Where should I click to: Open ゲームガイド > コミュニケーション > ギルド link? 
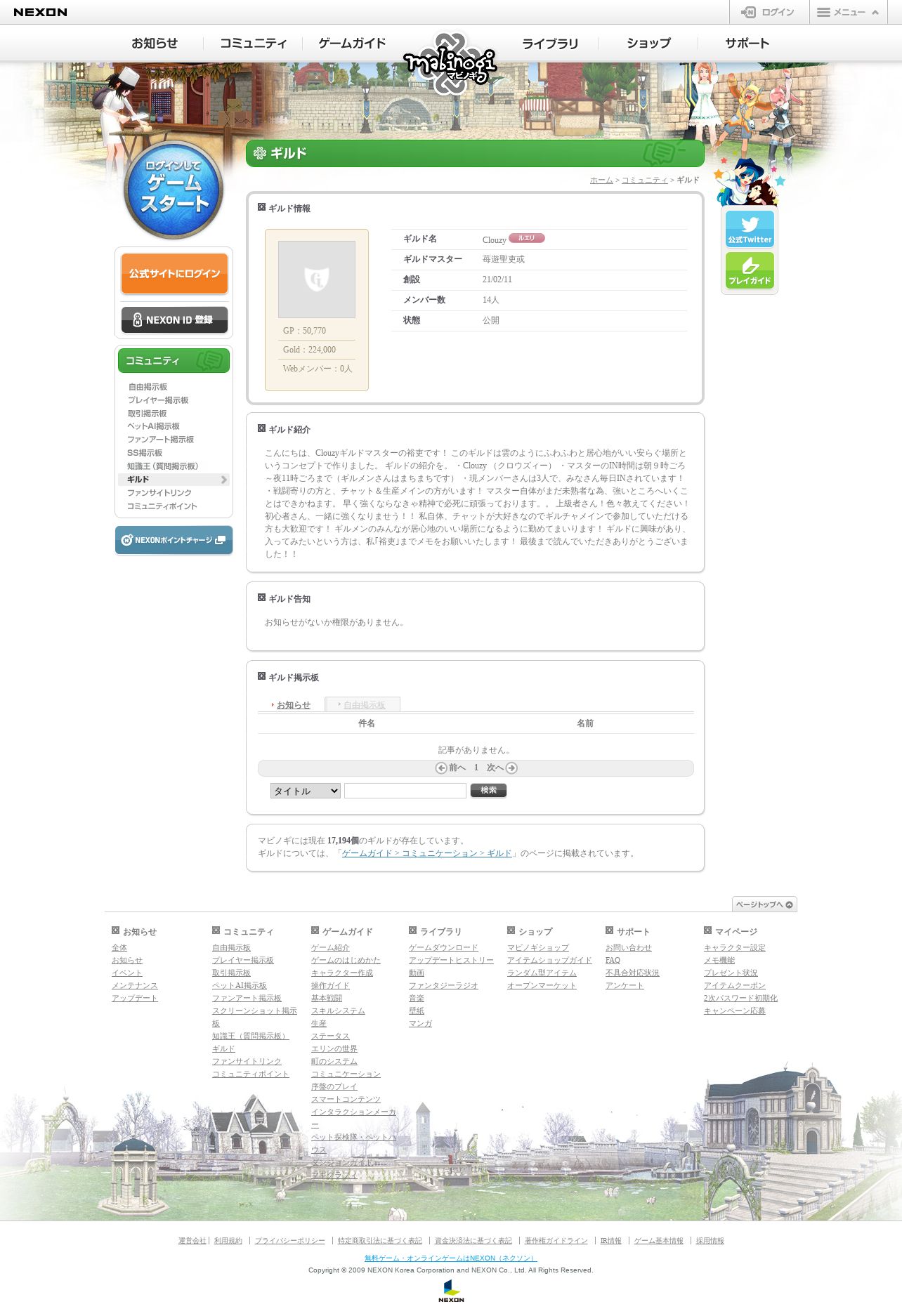[x=427, y=853]
